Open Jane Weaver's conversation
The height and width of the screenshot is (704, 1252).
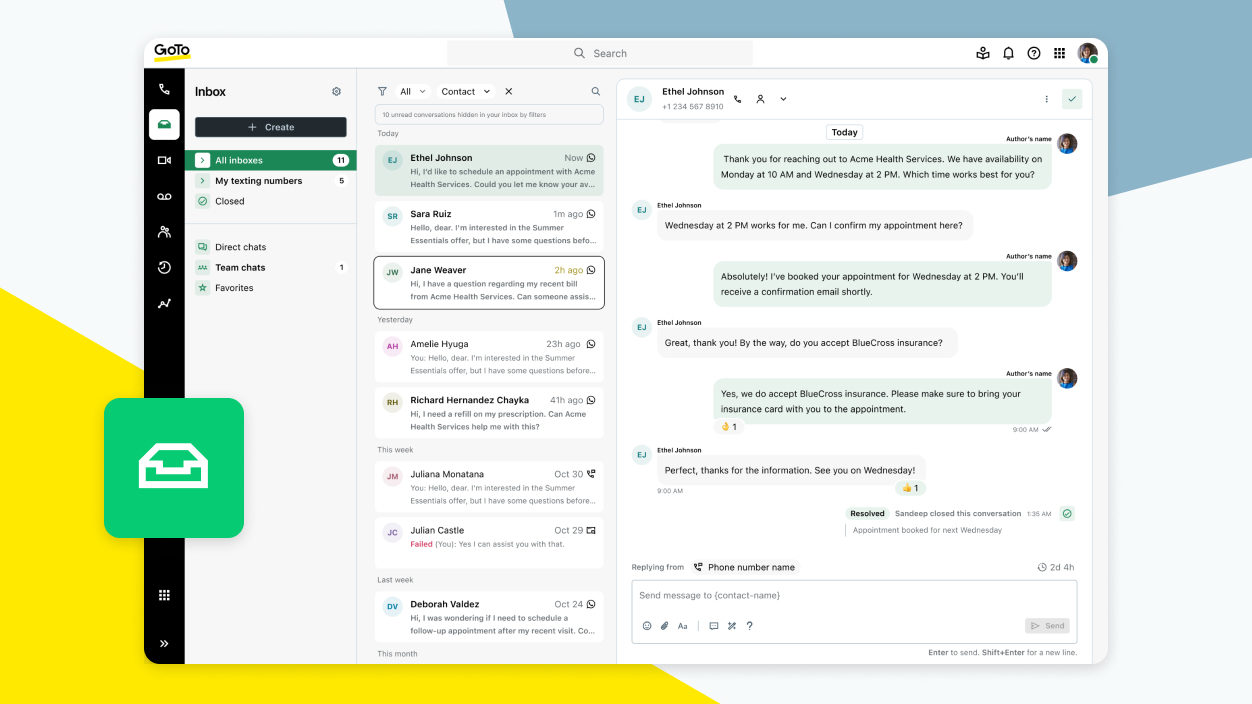[489, 283]
